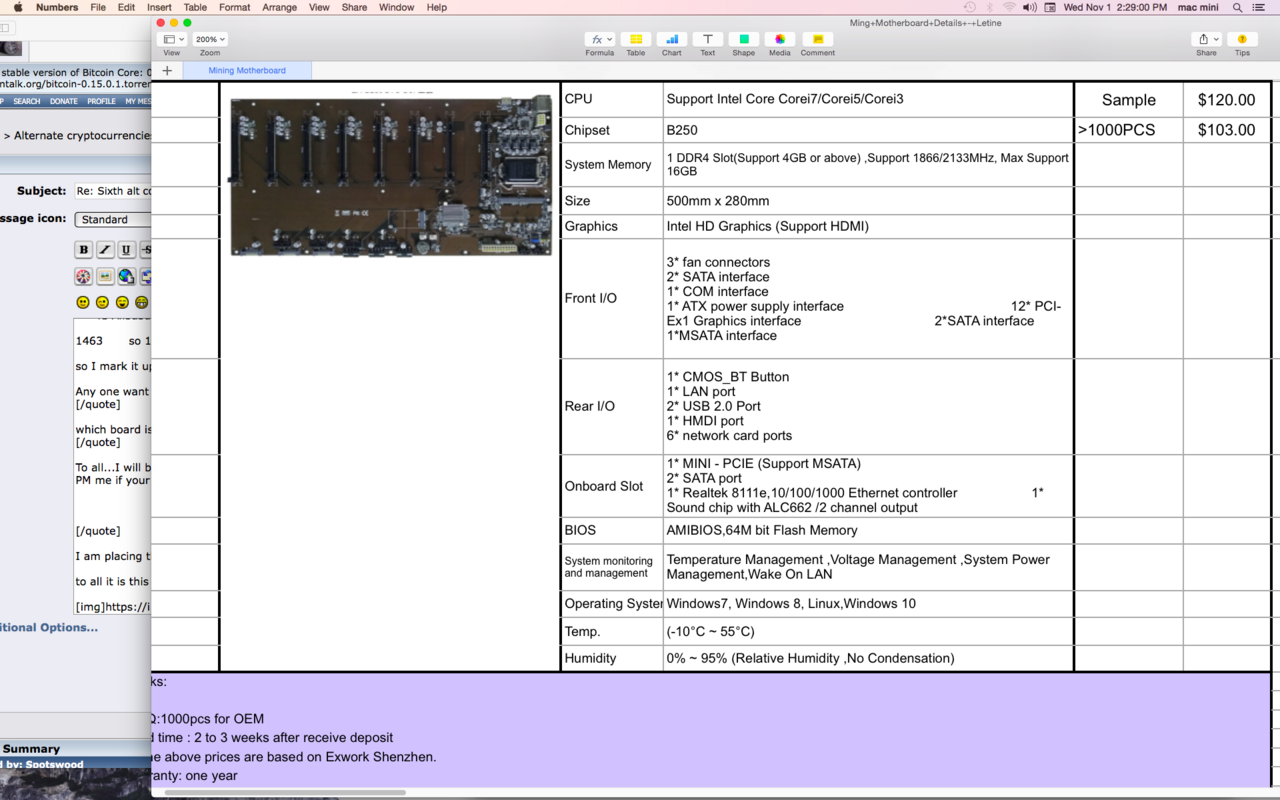Click the first smiley emoticon in forum editor

83,302
